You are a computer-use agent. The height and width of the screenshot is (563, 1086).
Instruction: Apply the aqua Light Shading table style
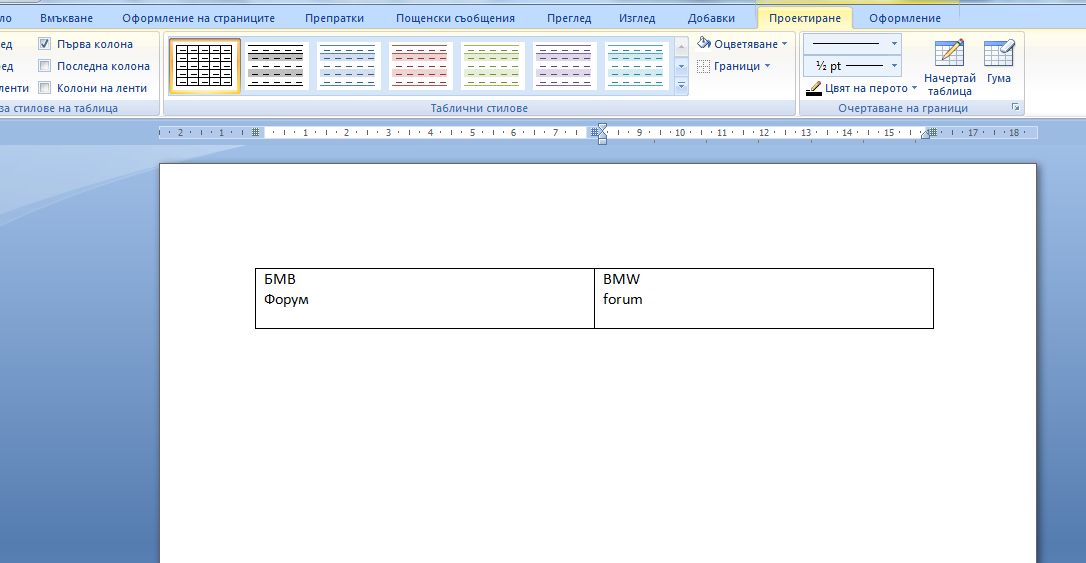coord(636,66)
